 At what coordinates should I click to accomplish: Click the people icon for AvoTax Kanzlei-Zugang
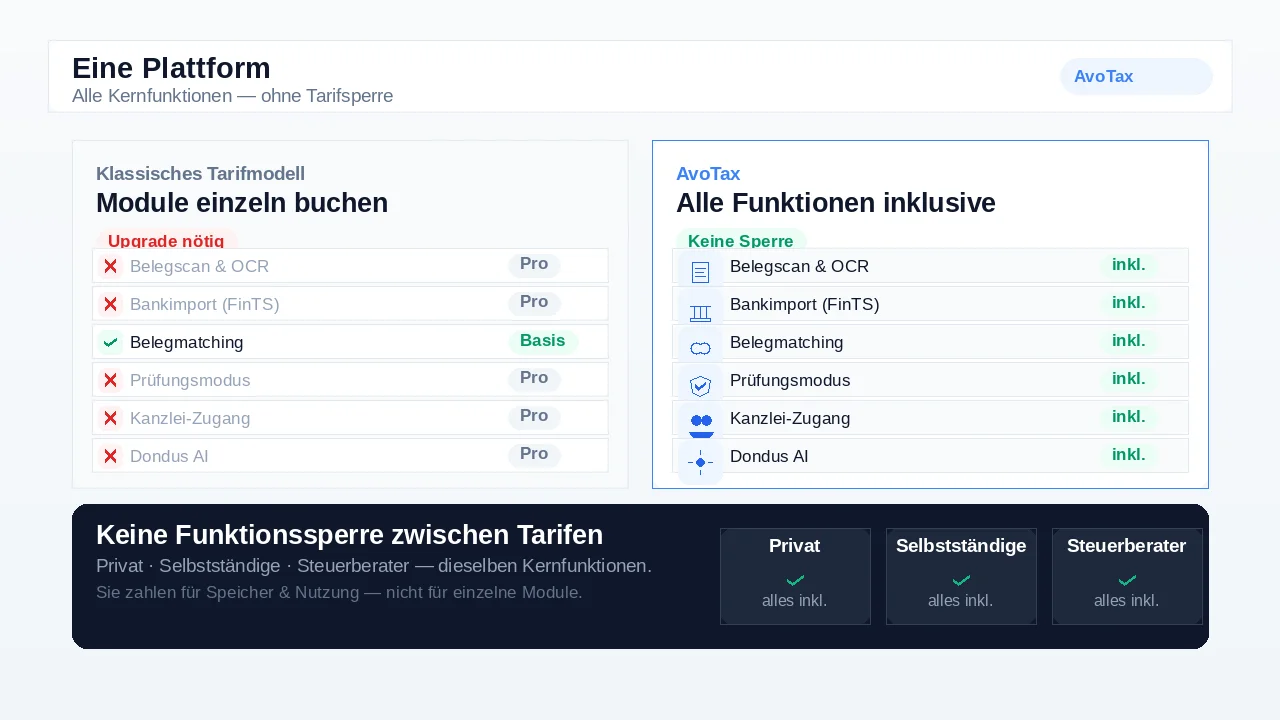(701, 426)
